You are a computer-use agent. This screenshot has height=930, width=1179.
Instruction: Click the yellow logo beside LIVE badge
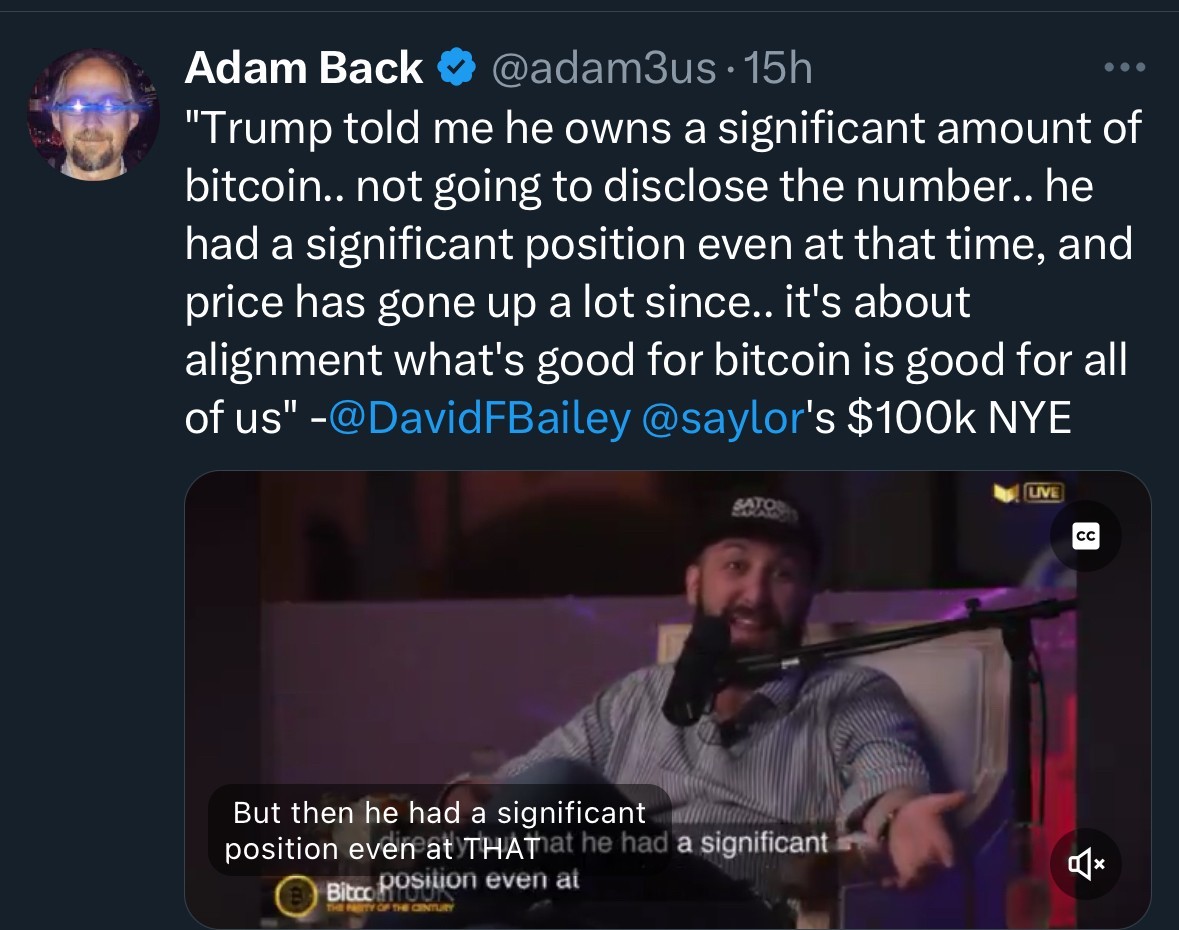click(x=1003, y=493)
